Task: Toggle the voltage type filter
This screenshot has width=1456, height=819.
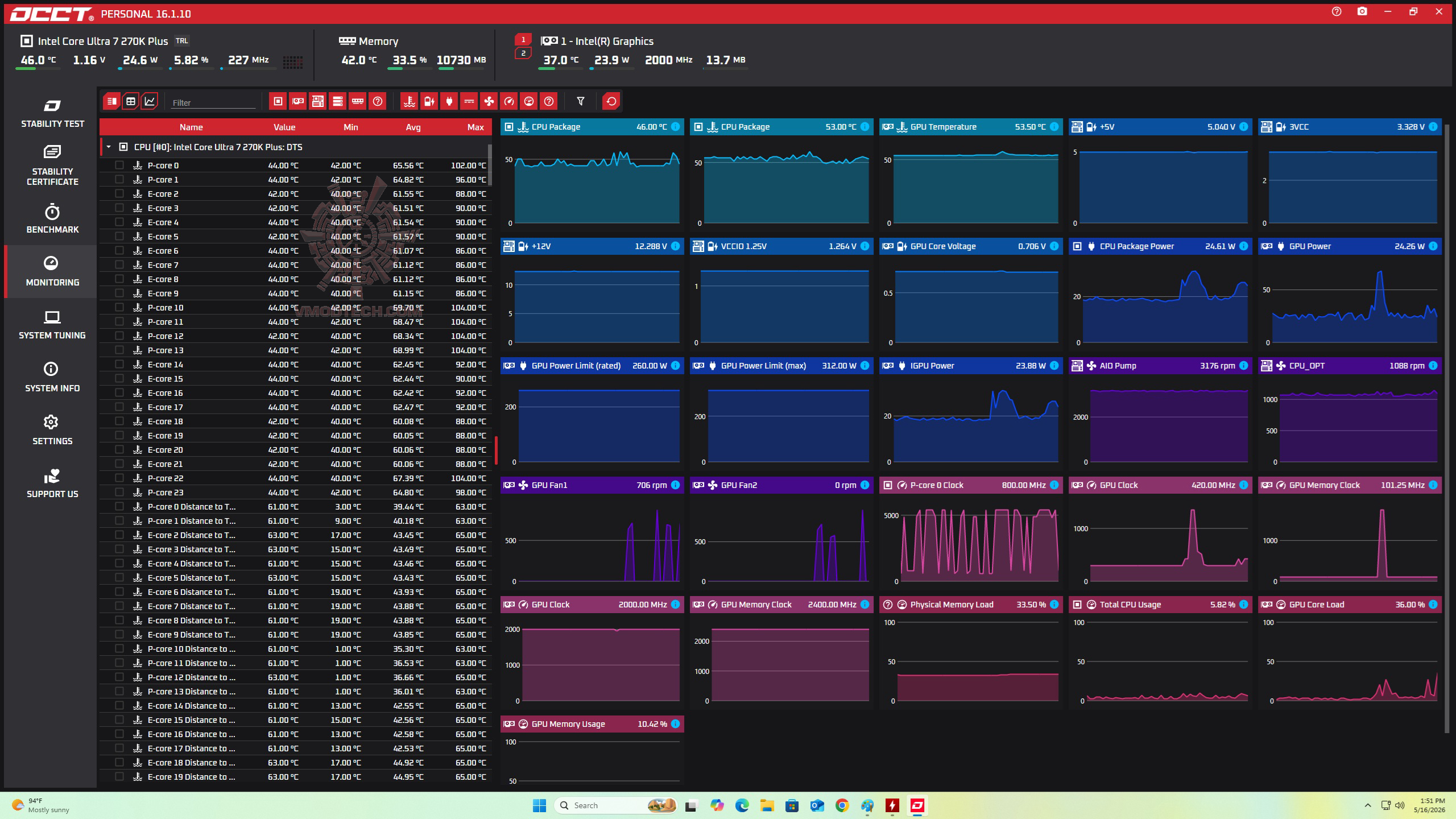Action: tap(429, 101)
